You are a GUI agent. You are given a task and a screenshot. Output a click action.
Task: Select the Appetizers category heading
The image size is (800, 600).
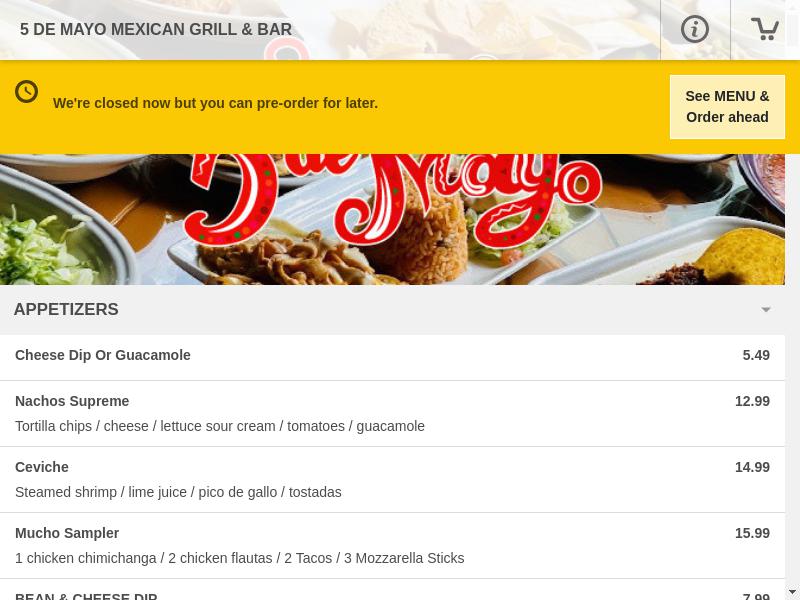tap(66, 310)
